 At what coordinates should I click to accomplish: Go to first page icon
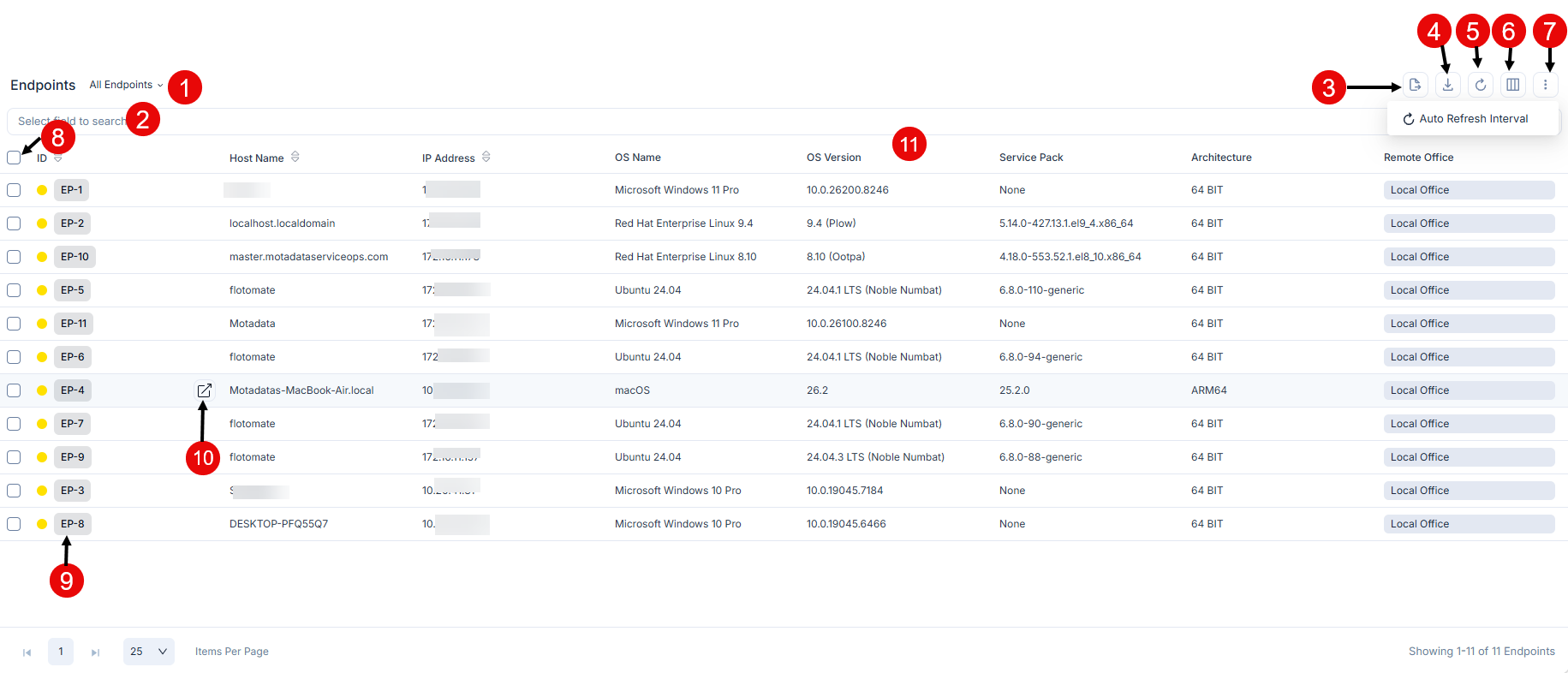27,652
